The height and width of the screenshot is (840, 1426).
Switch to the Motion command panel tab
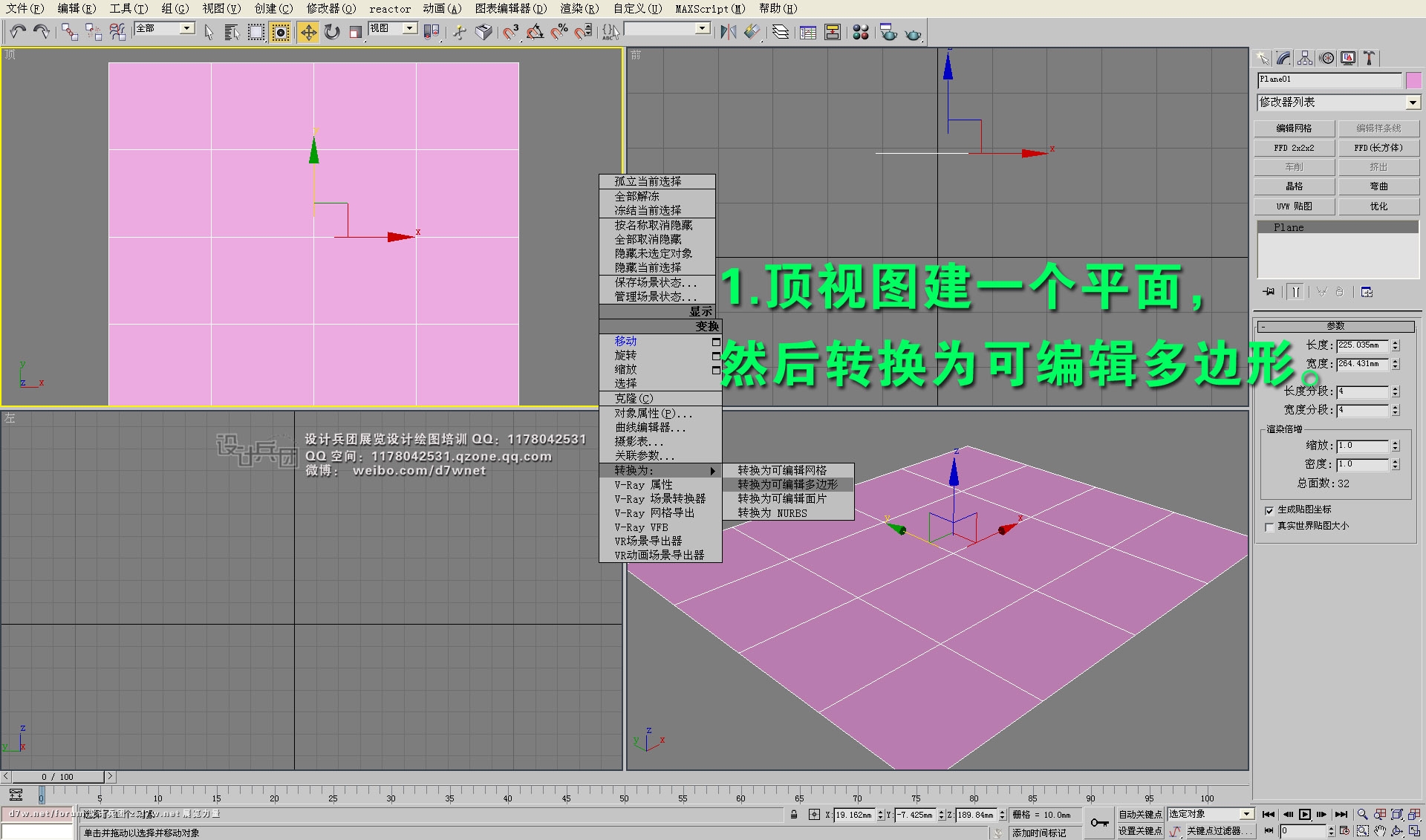[1326, 58]
